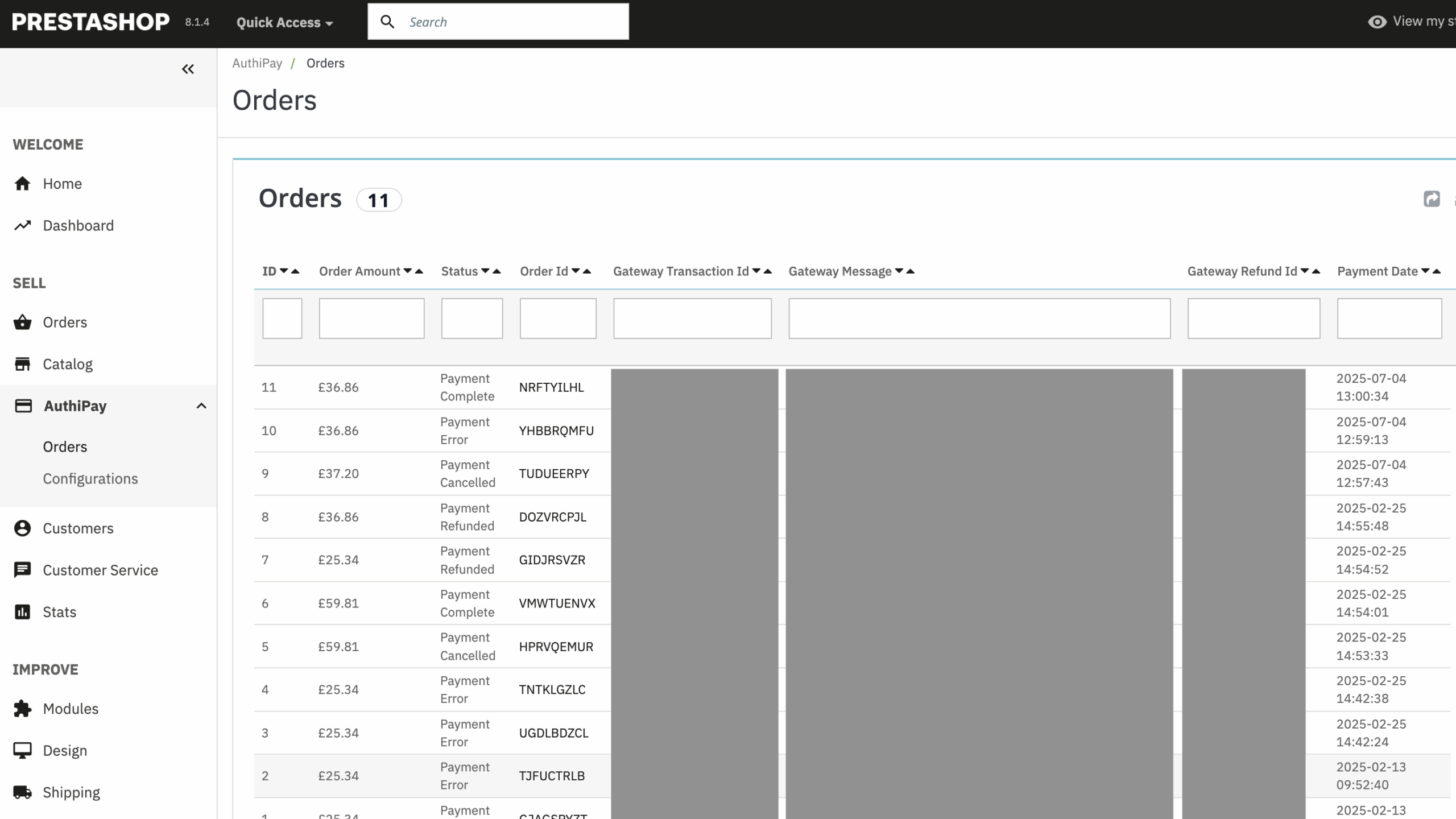
Task: Click the Customer Service chat icon
Action: (22, 570)
